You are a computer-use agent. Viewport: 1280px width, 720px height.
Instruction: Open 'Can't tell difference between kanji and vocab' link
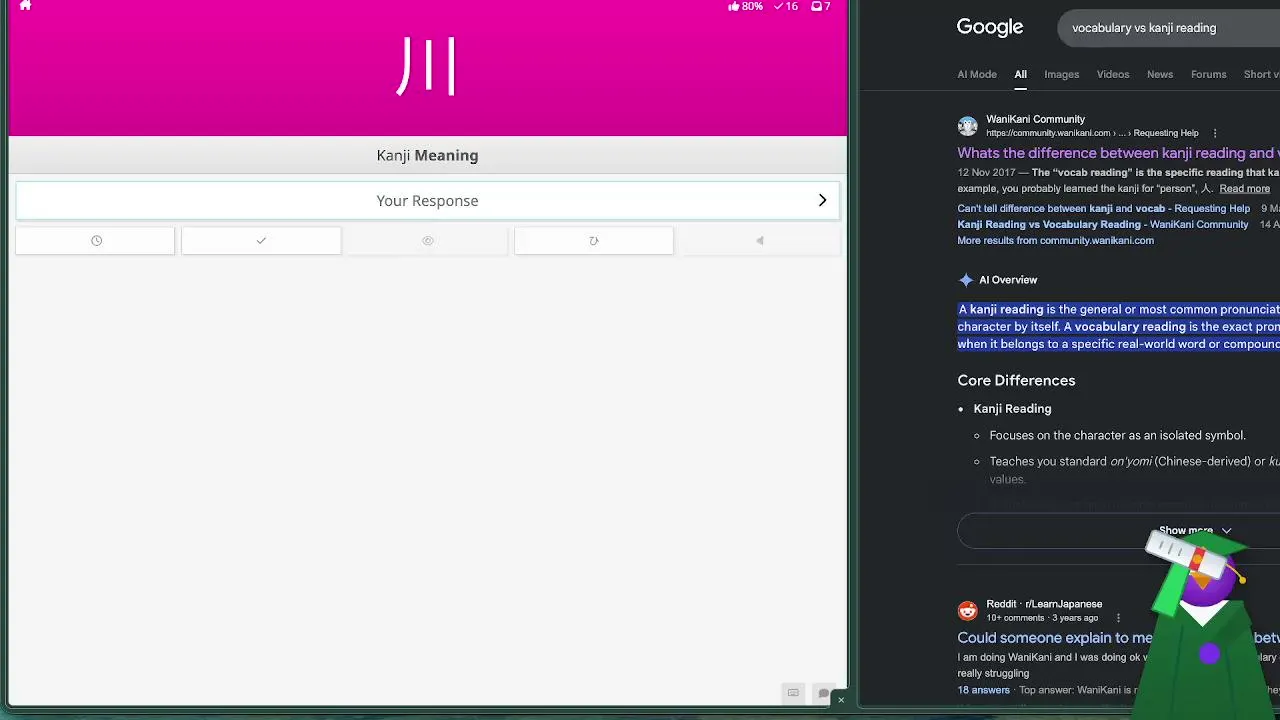point(1103,208)
